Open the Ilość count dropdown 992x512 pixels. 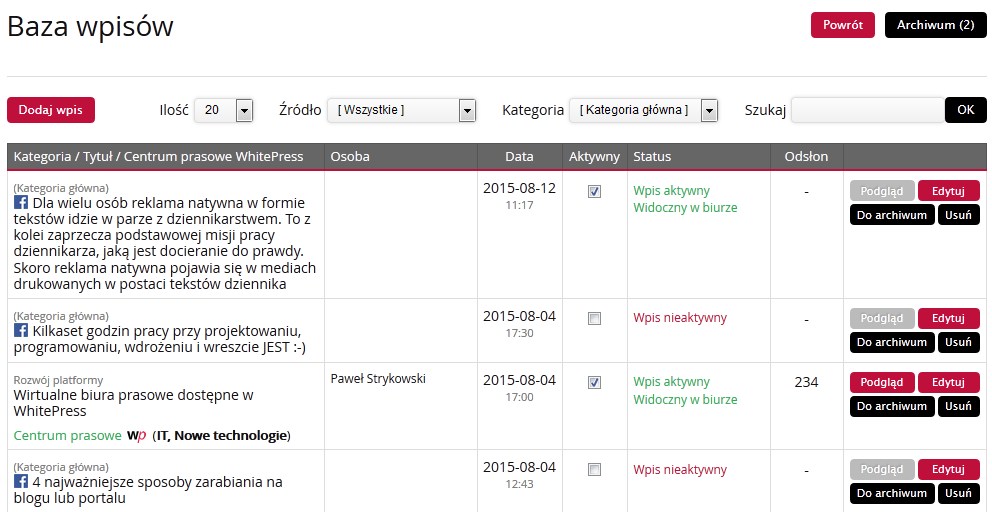pos(223,110)
